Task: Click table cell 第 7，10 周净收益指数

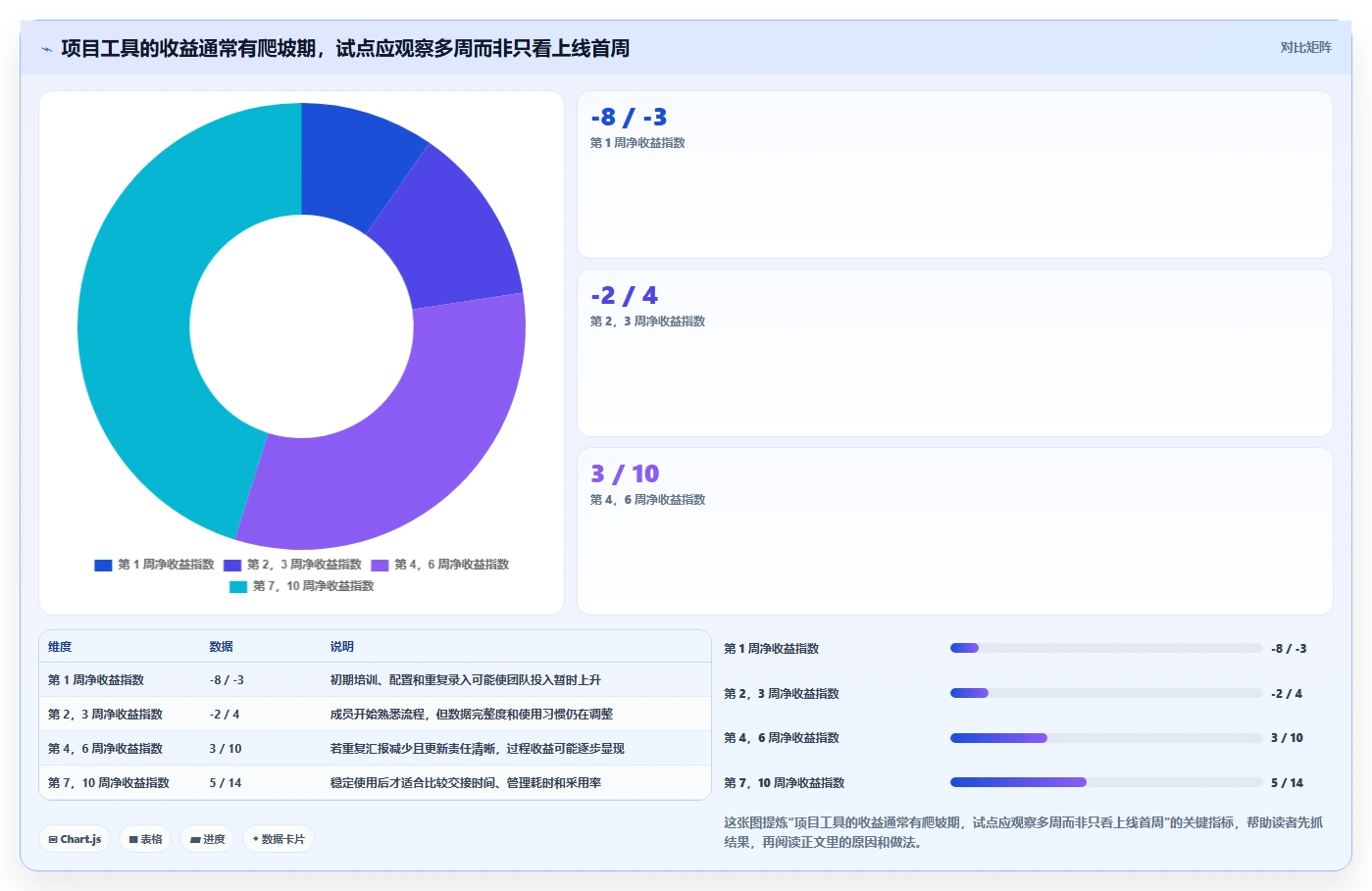Action: (109, 783)
